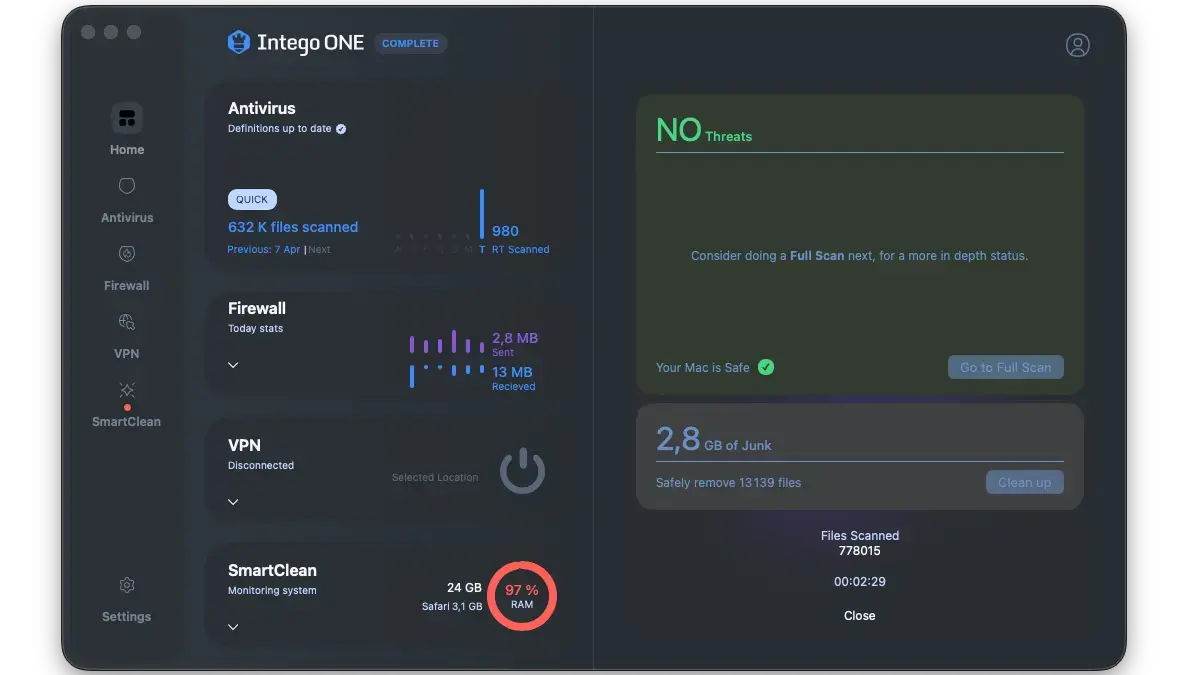Click Clean up to remove junk files

click(1024, 482)
